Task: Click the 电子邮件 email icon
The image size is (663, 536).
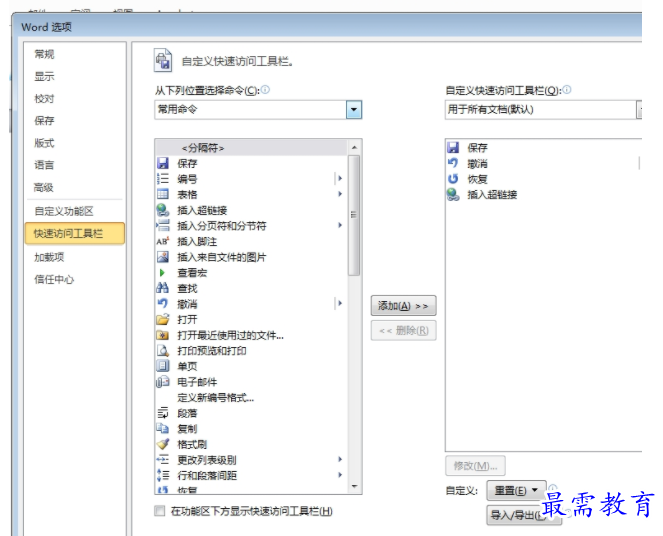Action: 163,382
